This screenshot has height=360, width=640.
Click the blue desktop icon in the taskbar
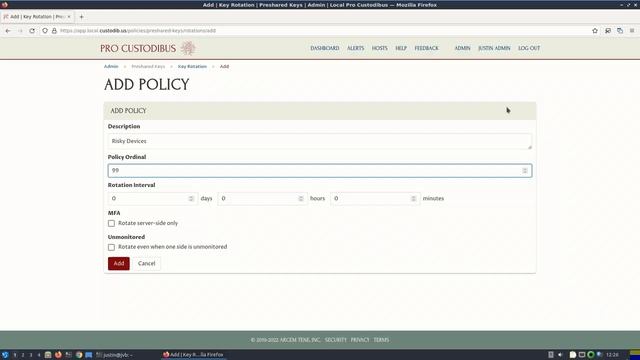89,355
